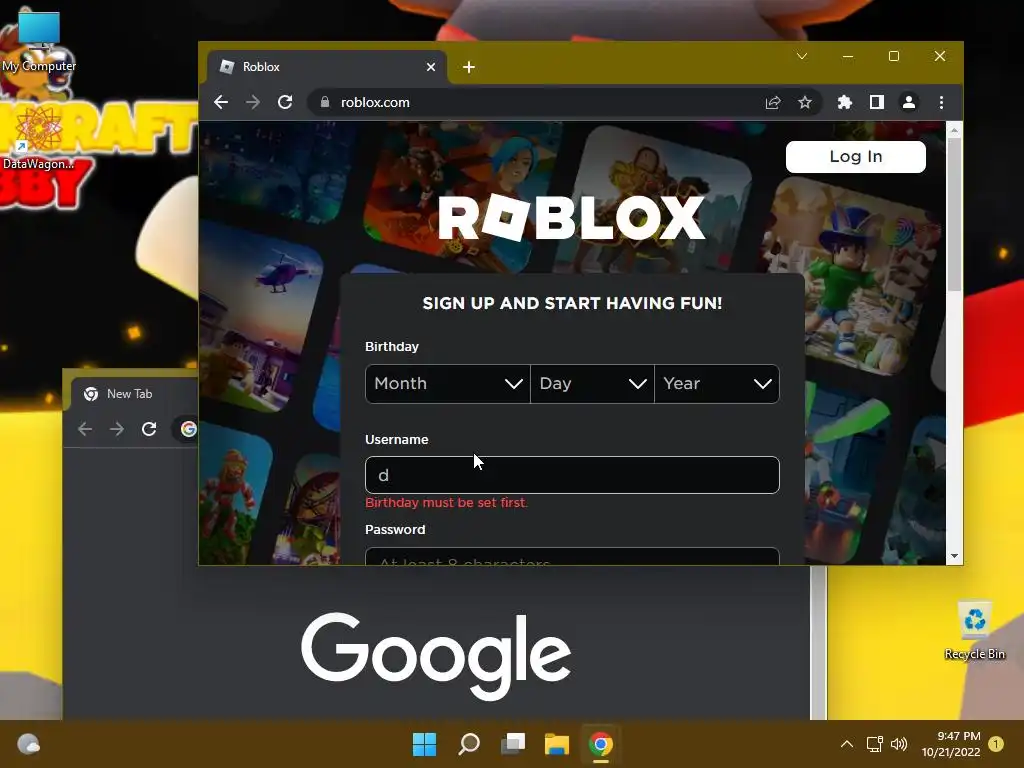Select the Recycle Bin desktop icon
This screenshot has height=768, width=1024.
[974, 630]
